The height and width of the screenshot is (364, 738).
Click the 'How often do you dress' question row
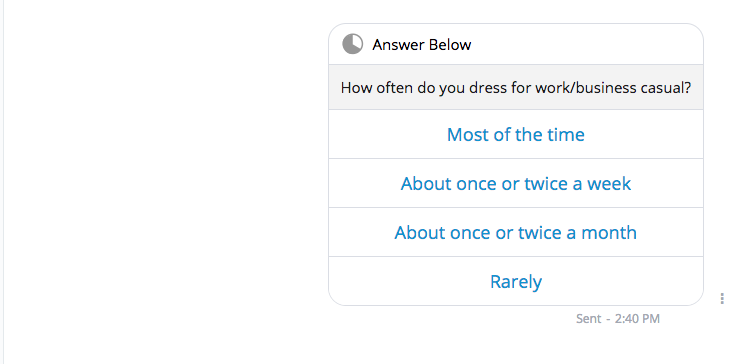pyautogui.click(x=516, y=87)
